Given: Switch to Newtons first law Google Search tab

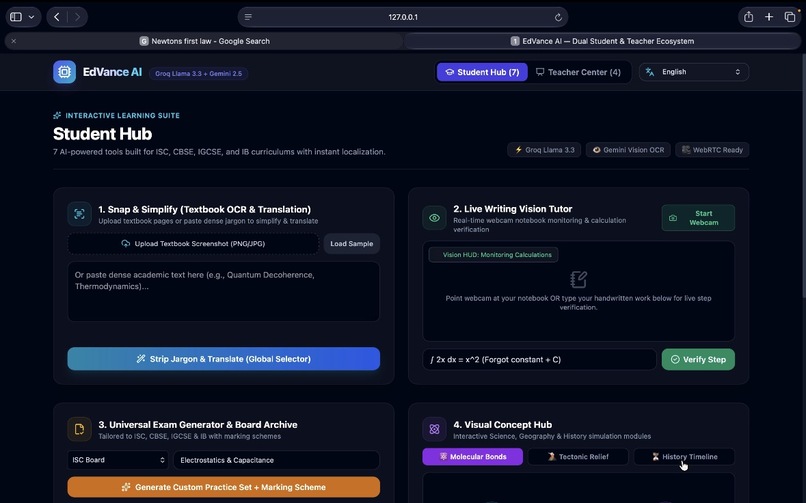Looking at the screenshot, I should point(204,41).
